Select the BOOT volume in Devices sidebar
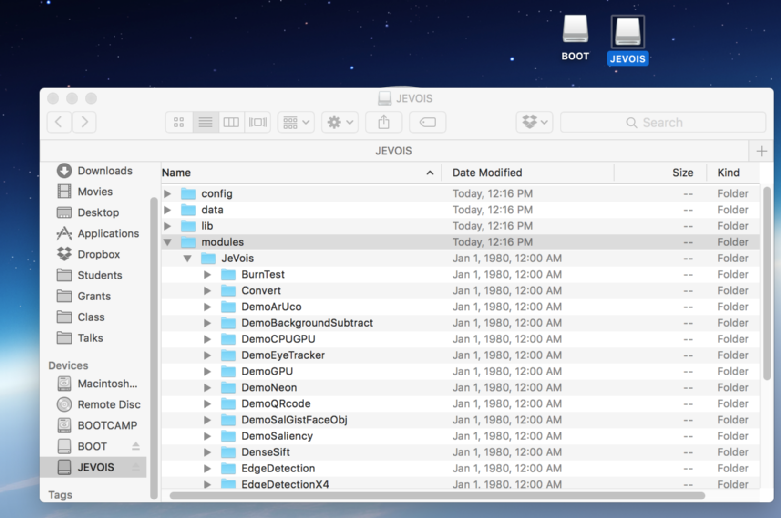 click(82, 446)
